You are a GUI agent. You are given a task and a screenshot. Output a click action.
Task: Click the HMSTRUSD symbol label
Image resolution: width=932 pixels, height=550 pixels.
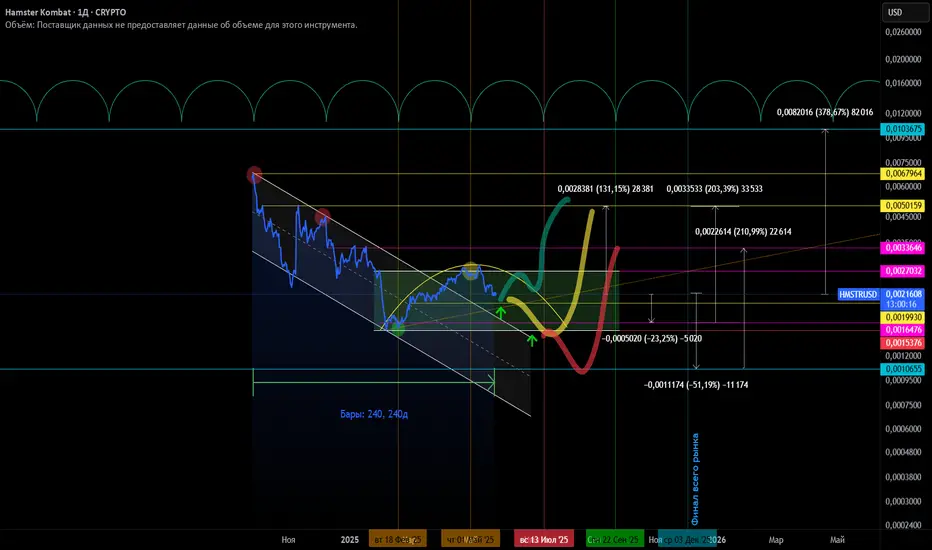click(858, 294)
